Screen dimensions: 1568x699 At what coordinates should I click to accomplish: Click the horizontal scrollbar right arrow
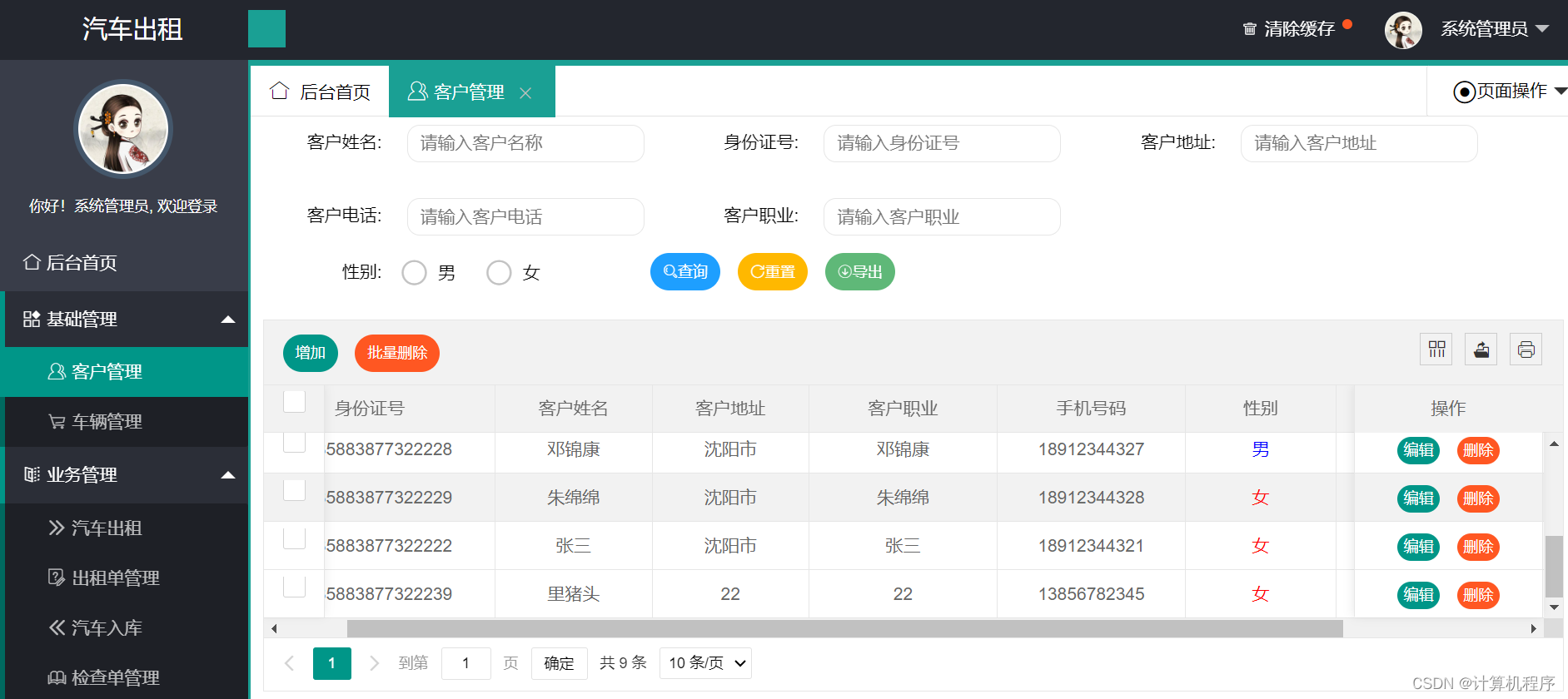pos(1534,628)
